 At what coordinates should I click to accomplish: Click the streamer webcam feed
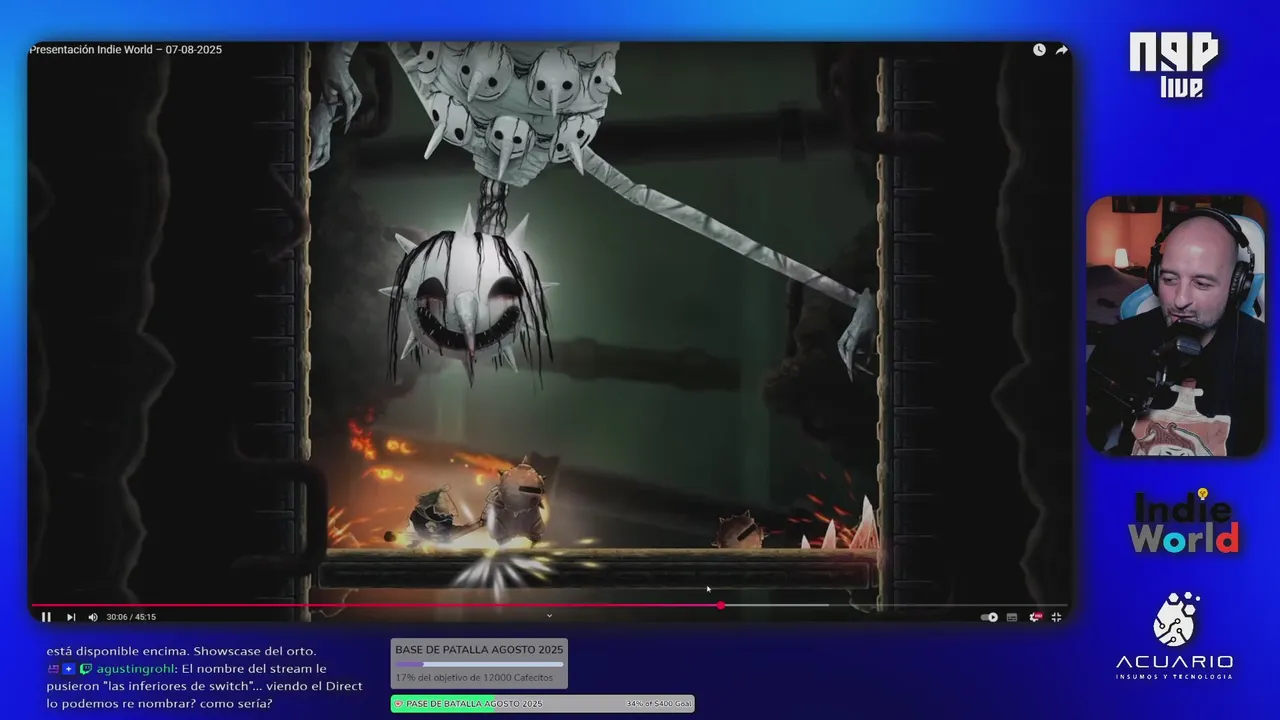[x=1175, y=326]
